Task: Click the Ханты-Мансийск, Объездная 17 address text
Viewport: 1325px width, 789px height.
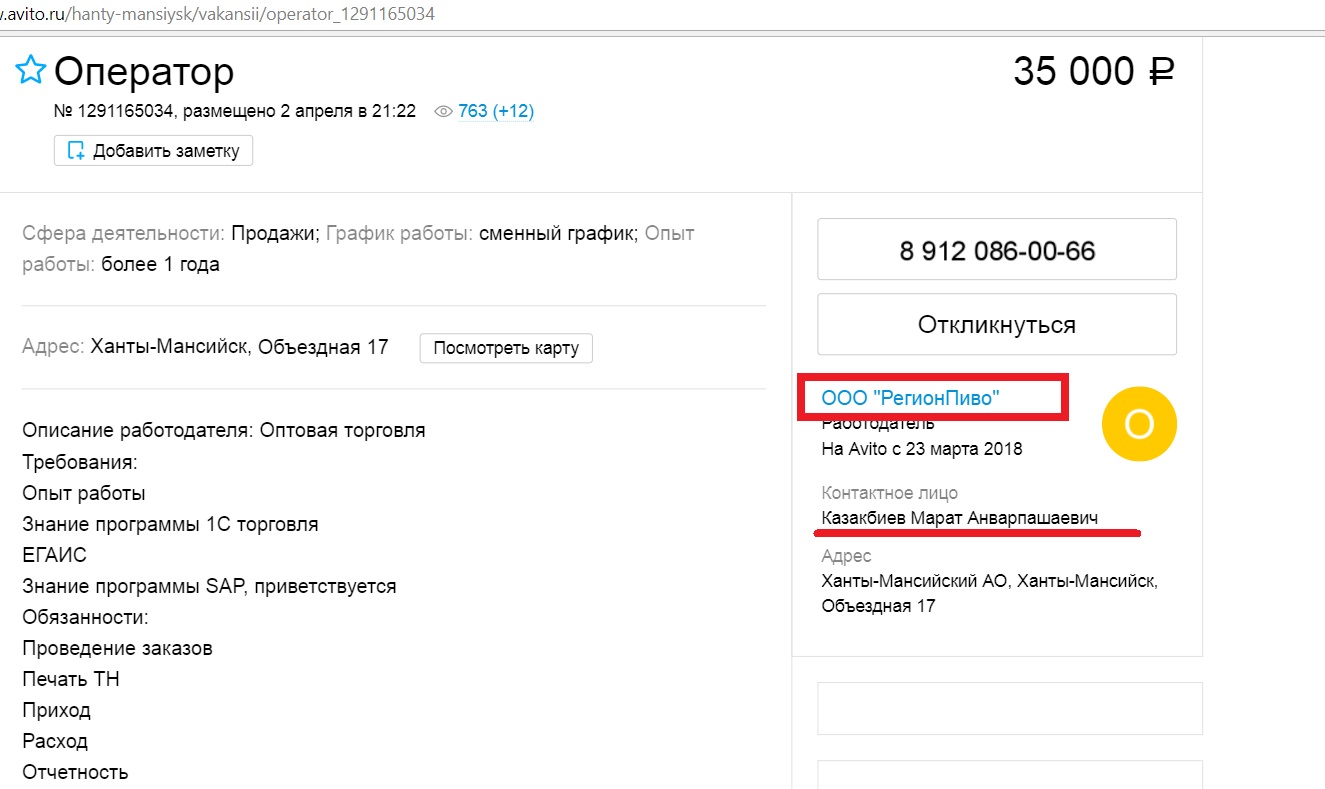Action: click(x=239, y=348)
